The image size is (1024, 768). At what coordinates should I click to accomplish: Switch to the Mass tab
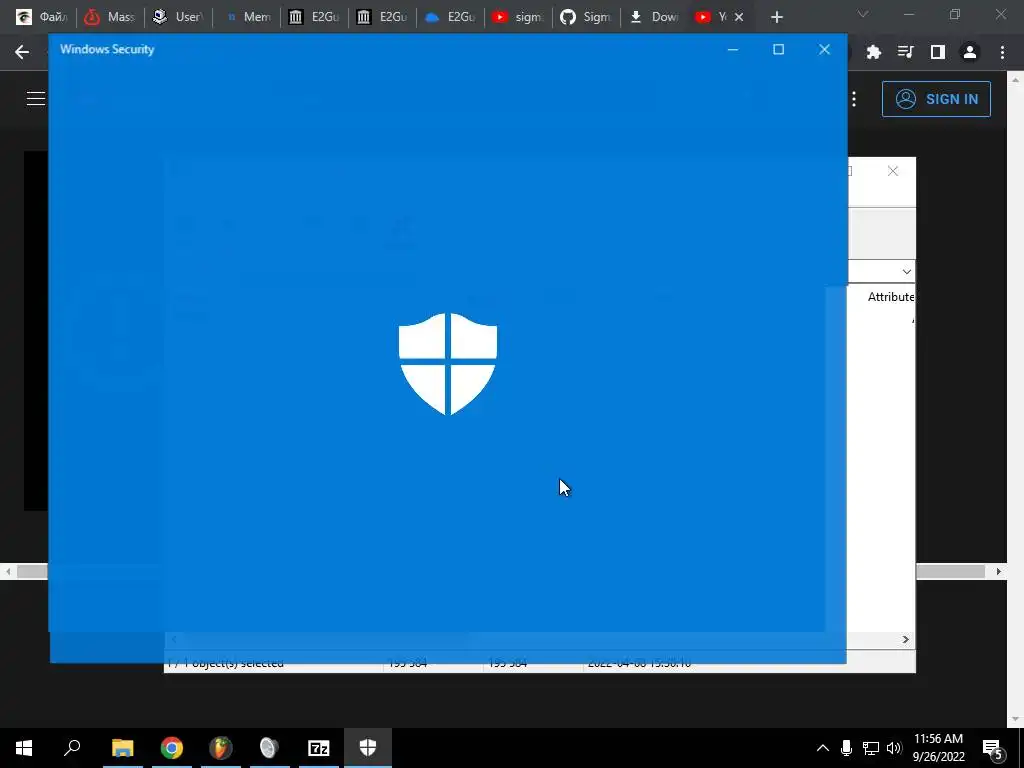click(110, 17)
